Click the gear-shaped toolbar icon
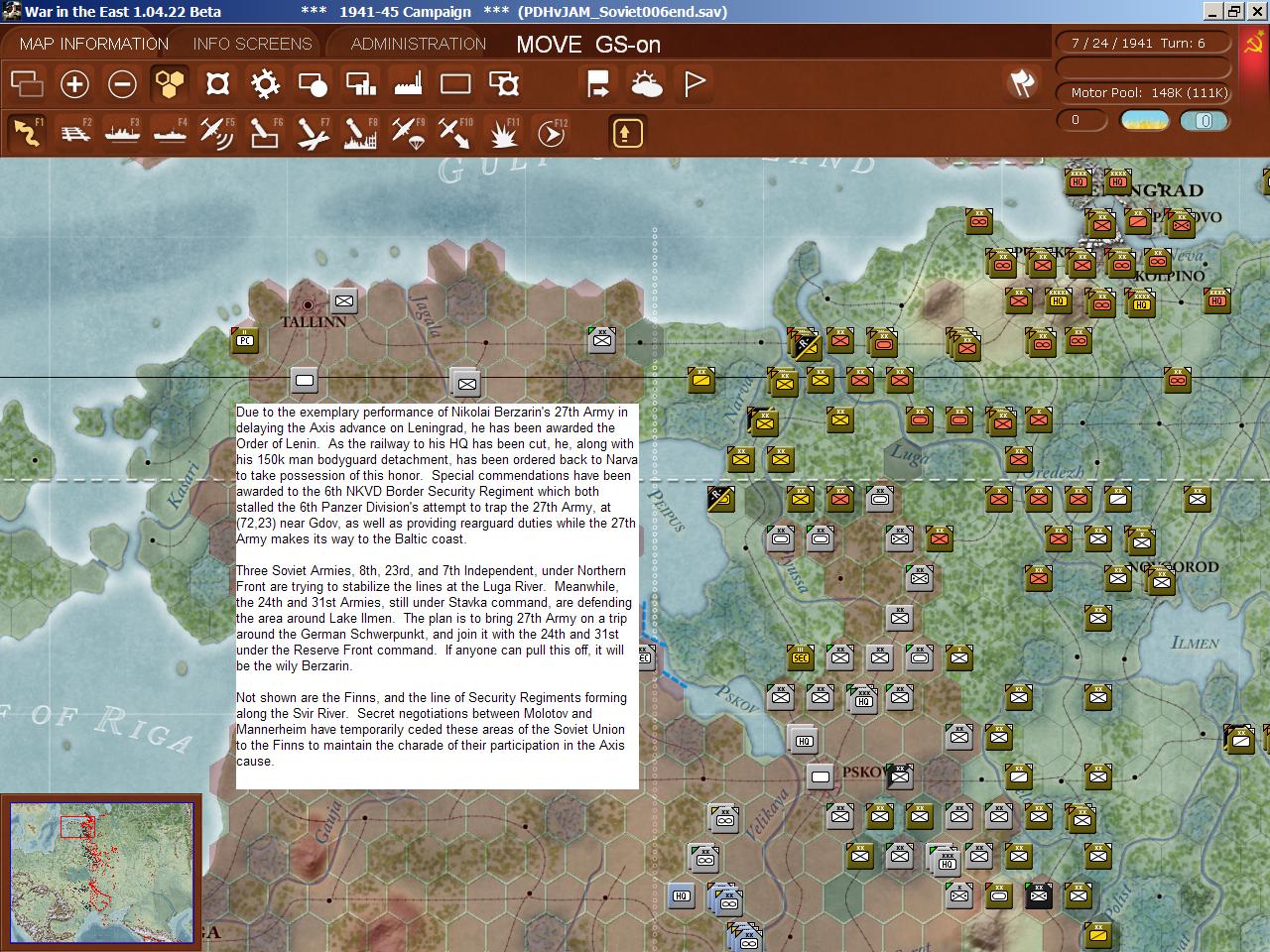The width and height of the screenshot is (1270, 952). click(265, 84)
